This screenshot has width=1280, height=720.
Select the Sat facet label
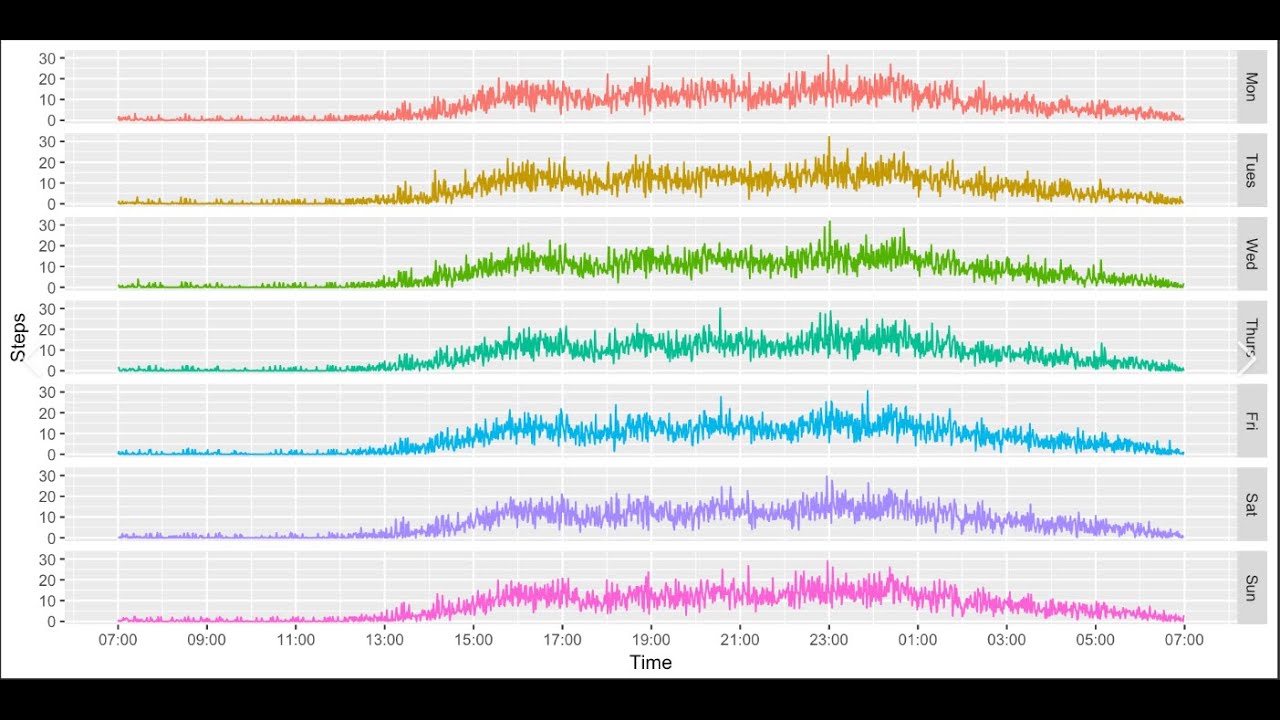[x=1251, y=503]
